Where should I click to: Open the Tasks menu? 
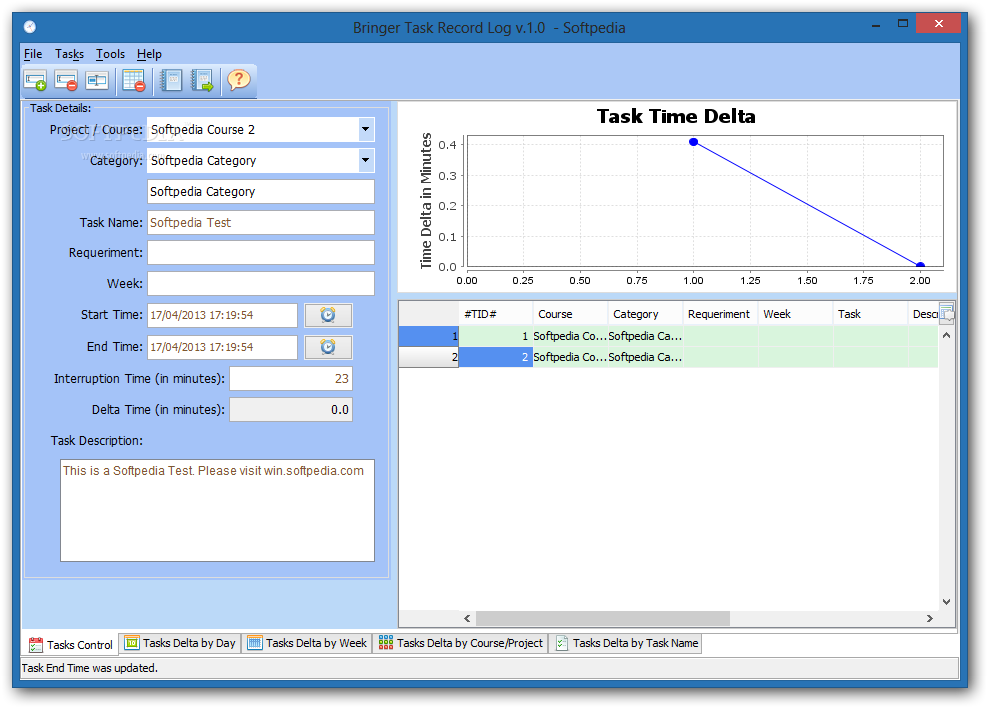69,54
